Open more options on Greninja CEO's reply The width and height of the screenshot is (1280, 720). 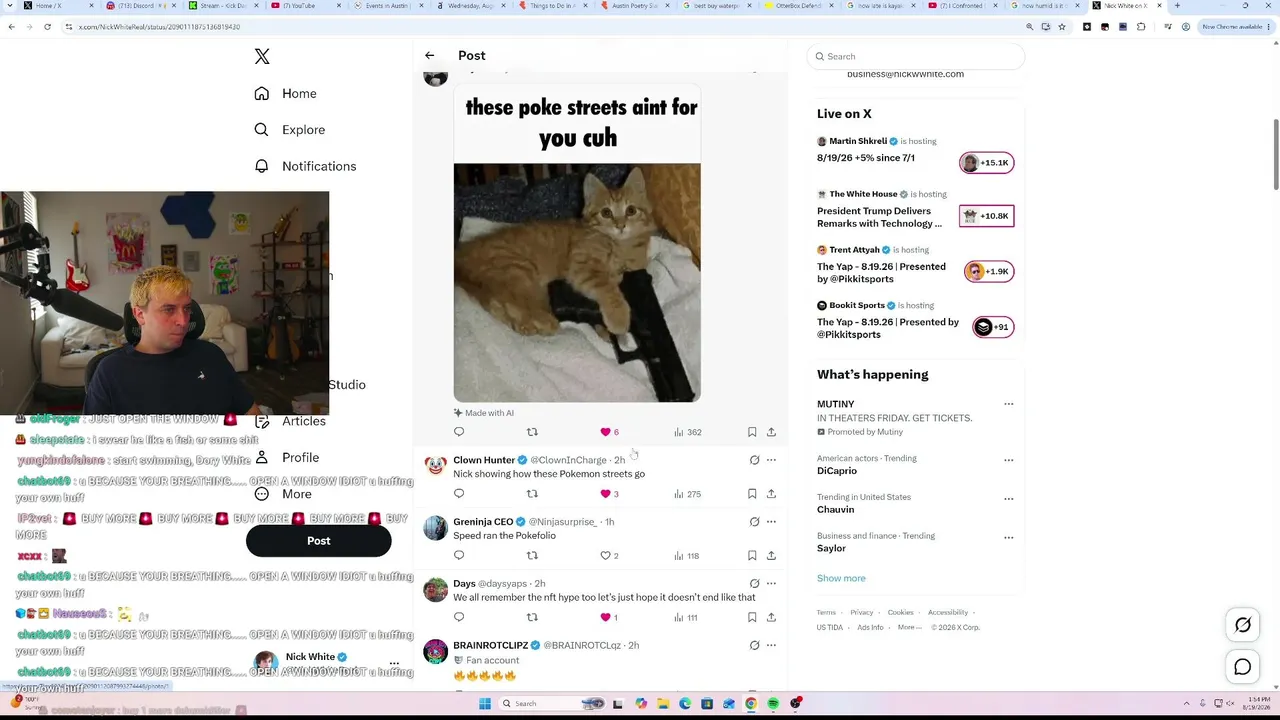[771, 522]
